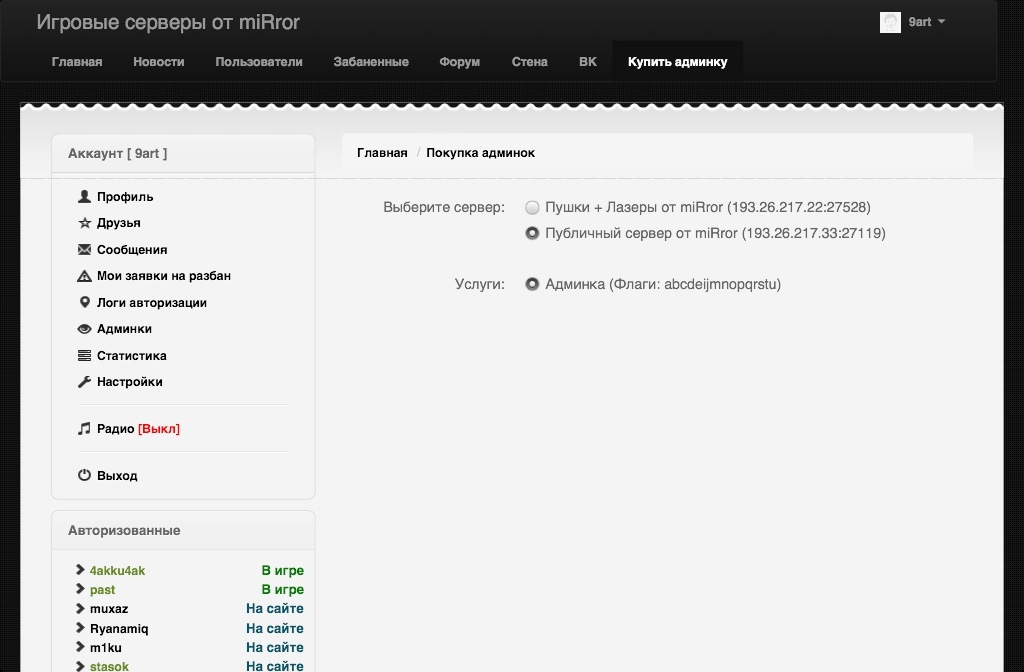1024x672 pixels.
Task: Open the Статистика sidebar link
Action: pyautogui.click(x=132, y=355)
